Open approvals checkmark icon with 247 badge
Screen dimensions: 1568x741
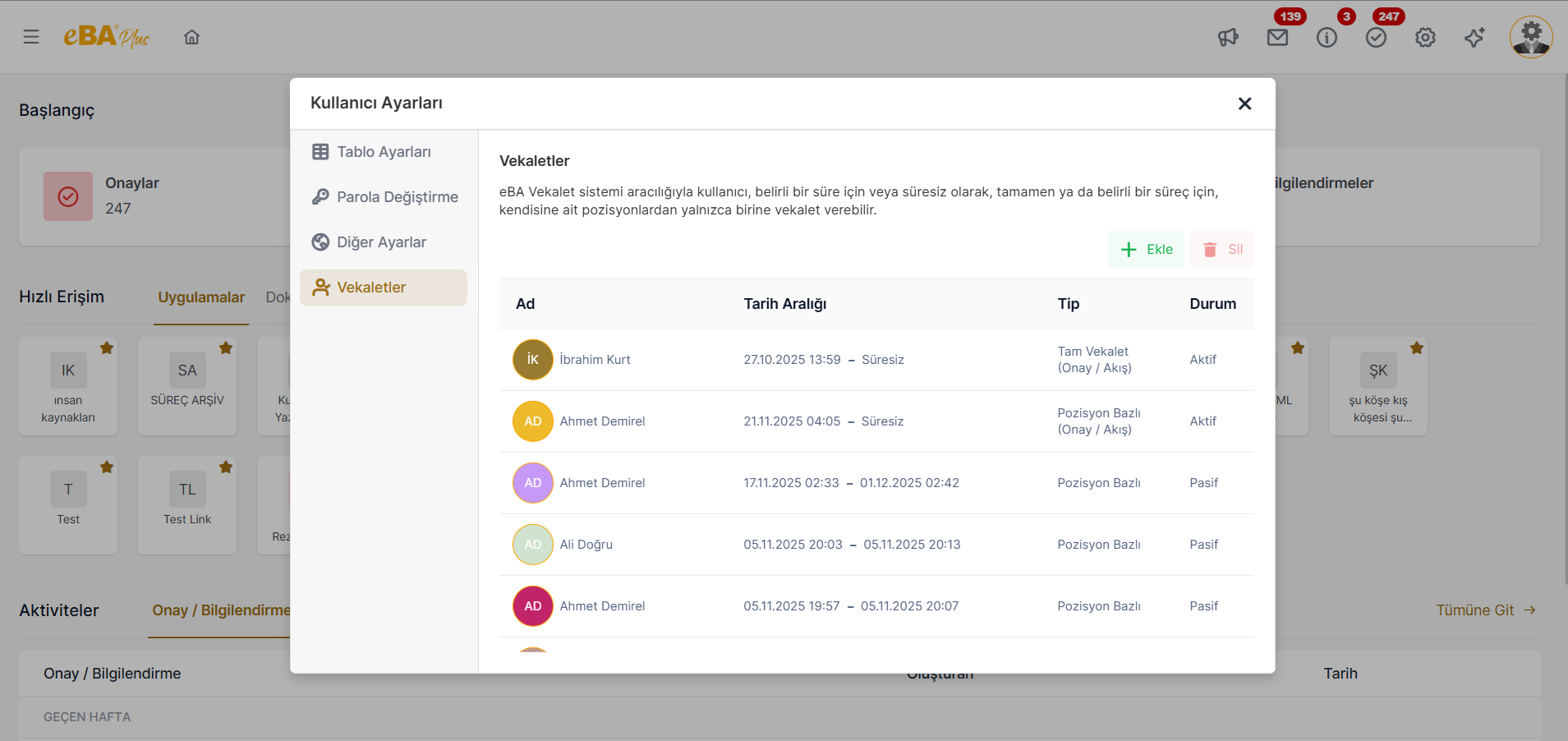1376,37
